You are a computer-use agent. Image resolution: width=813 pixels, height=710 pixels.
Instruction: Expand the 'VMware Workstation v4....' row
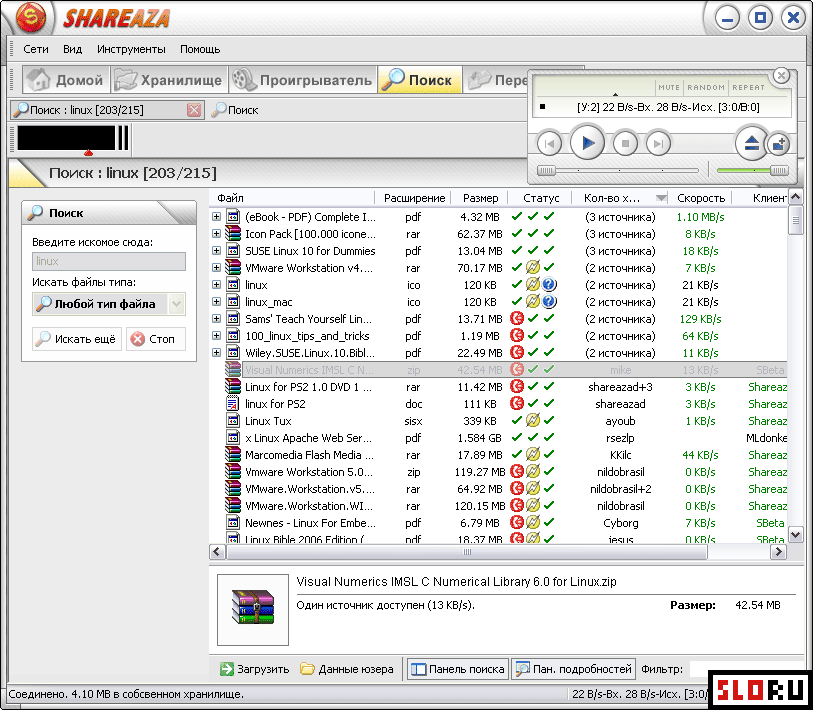pyautogui.click(x=216, y=268)
